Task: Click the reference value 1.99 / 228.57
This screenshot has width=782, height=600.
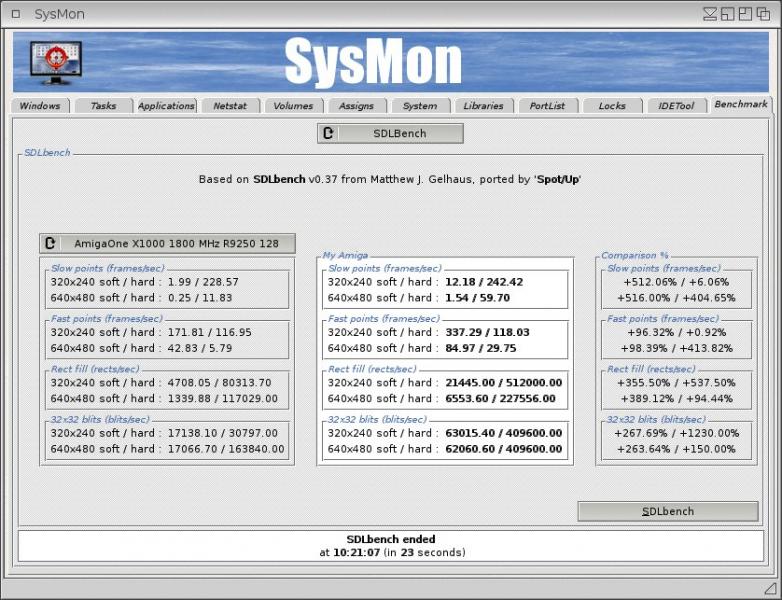Action: 203,282
